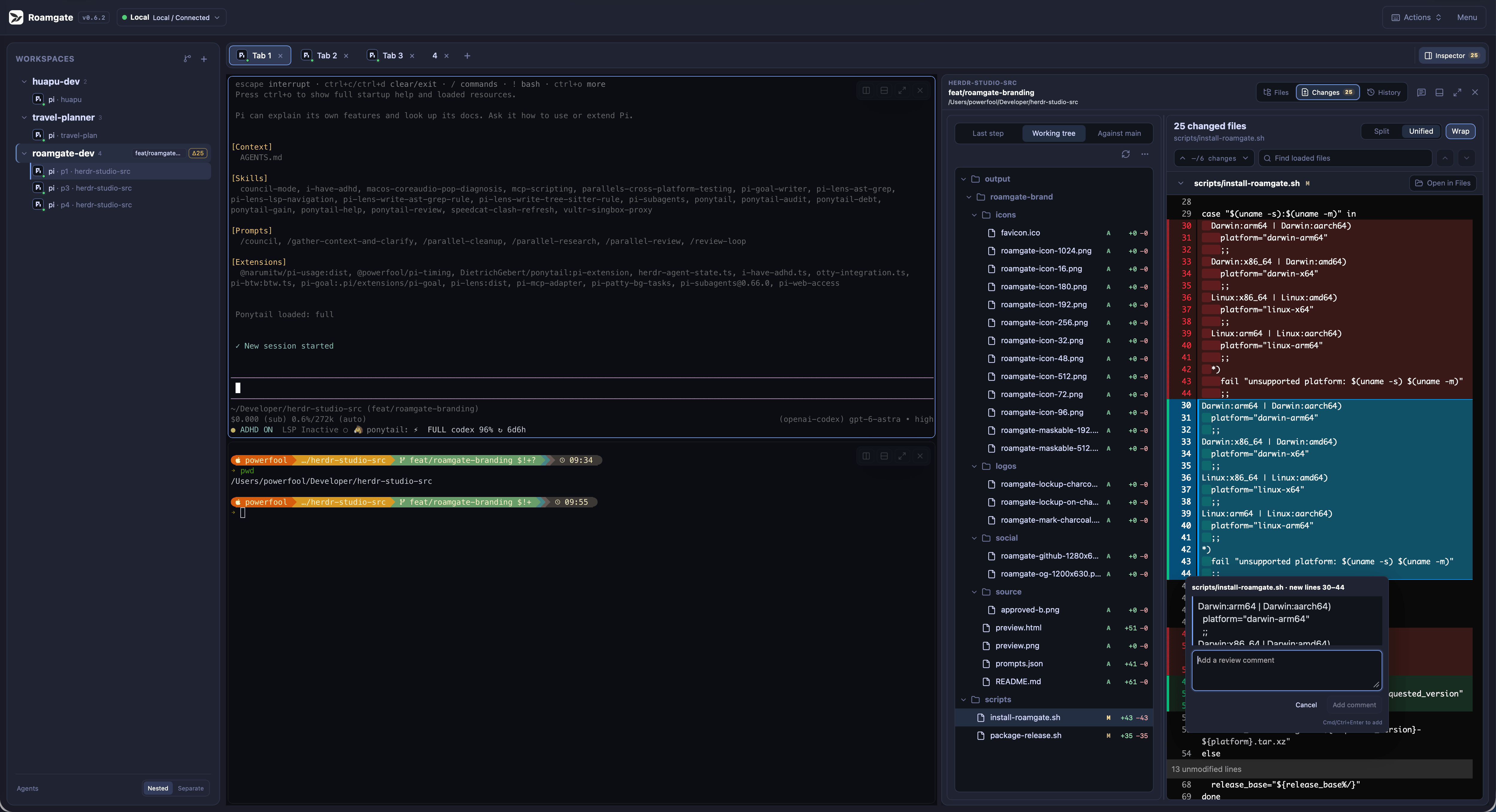Open the Changes tab in inspector

[x=1327, y=92]
